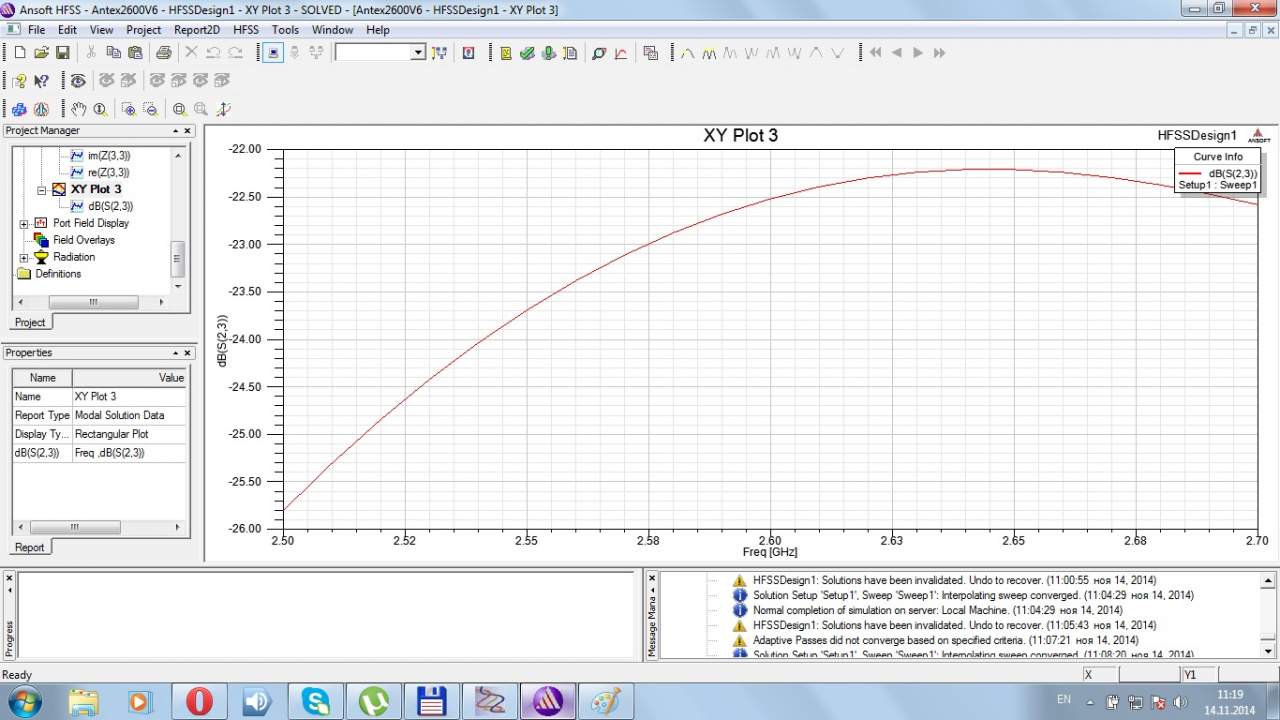1280x720 pixels.
Task: Click the Rectangular Plot display type value
Action: (x=112, y=434)
